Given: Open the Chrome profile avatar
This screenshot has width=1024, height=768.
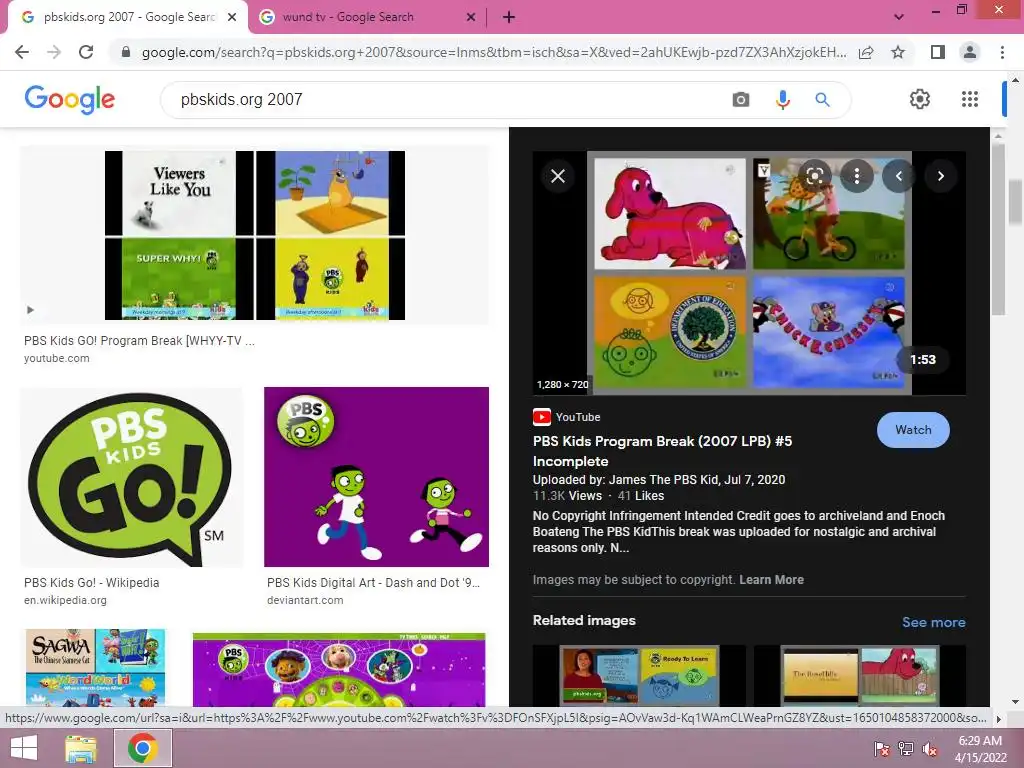Looking at the screenshot, I should [x=970, y=52].
